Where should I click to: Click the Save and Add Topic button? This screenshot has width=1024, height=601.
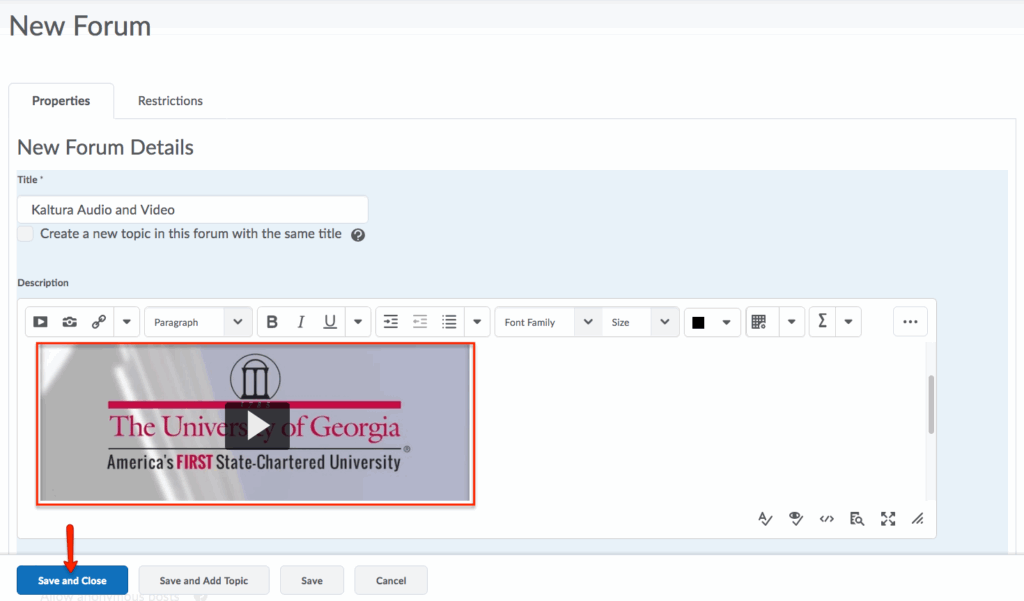[x=204, y=581]
